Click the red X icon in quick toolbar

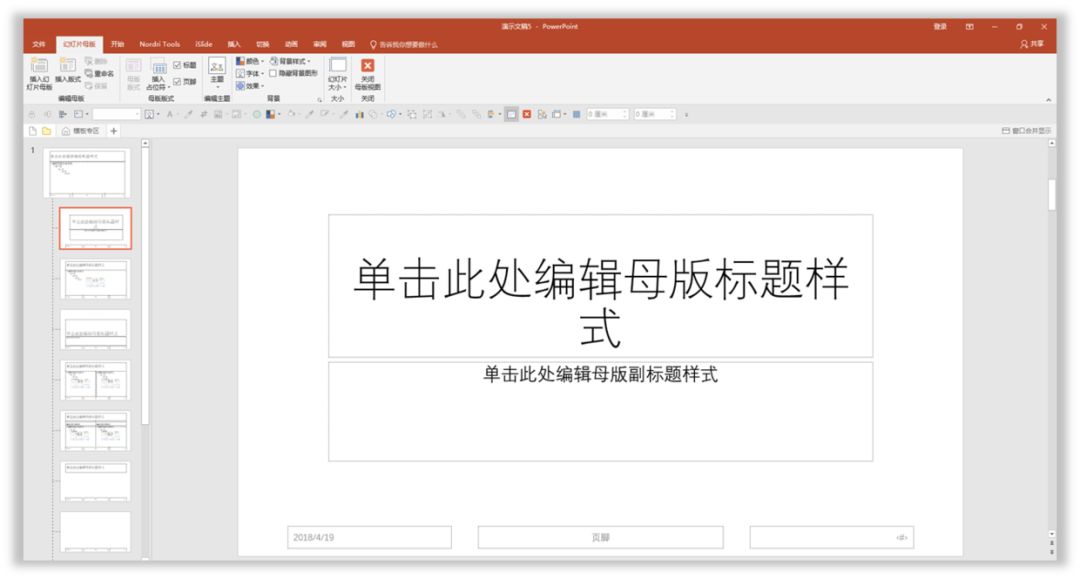[x=527, y=114]
